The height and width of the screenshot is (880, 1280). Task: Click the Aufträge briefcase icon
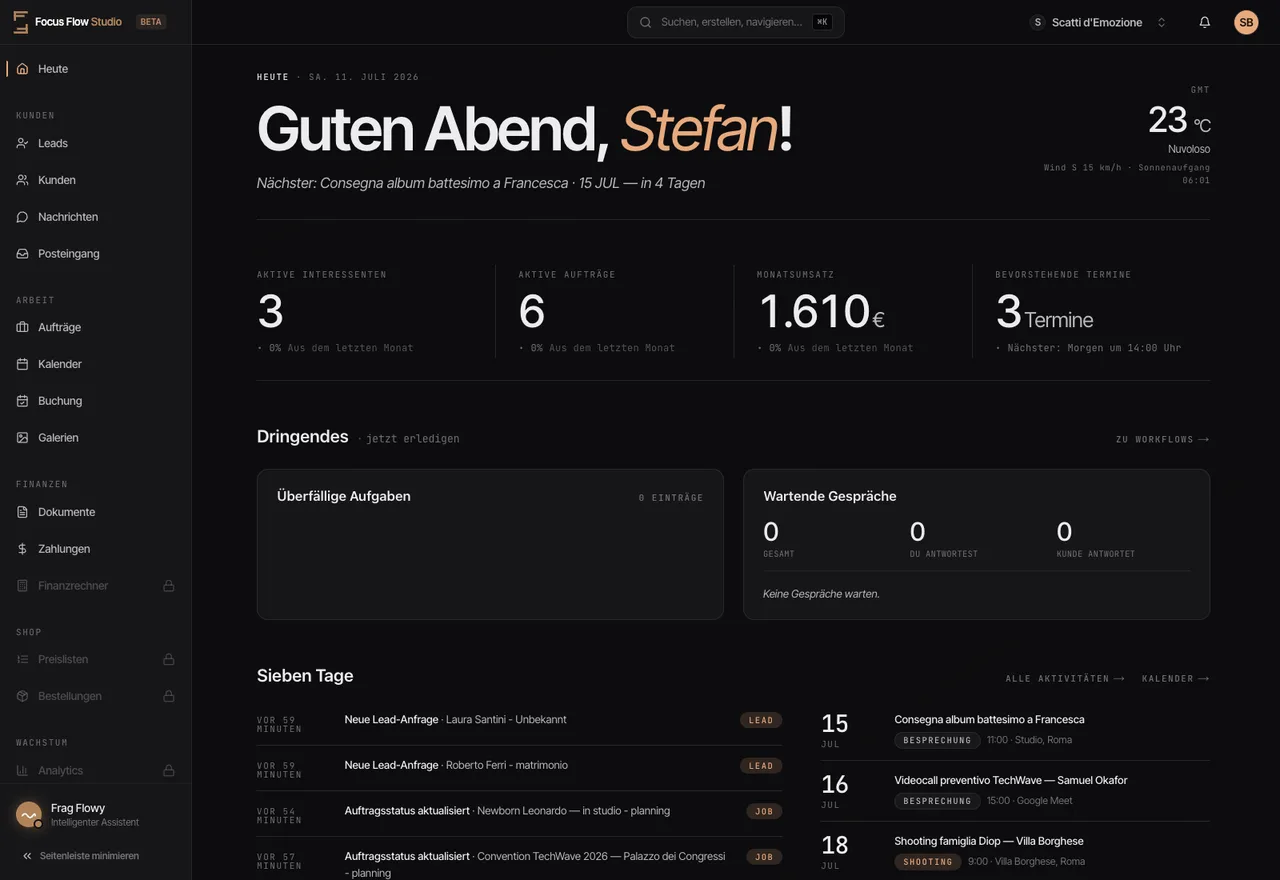22,327
